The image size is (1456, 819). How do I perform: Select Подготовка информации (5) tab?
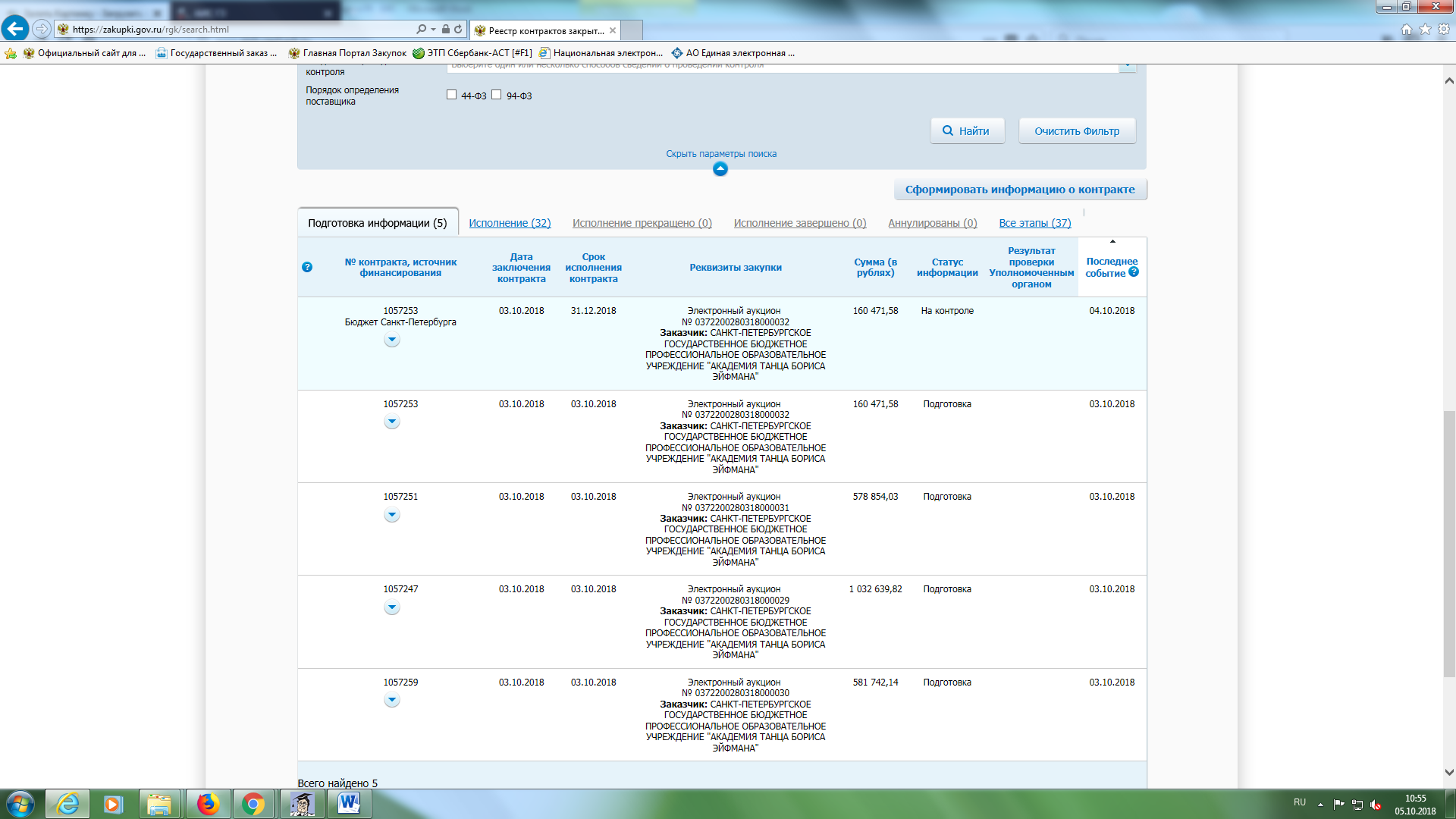[x=378, y=223]
